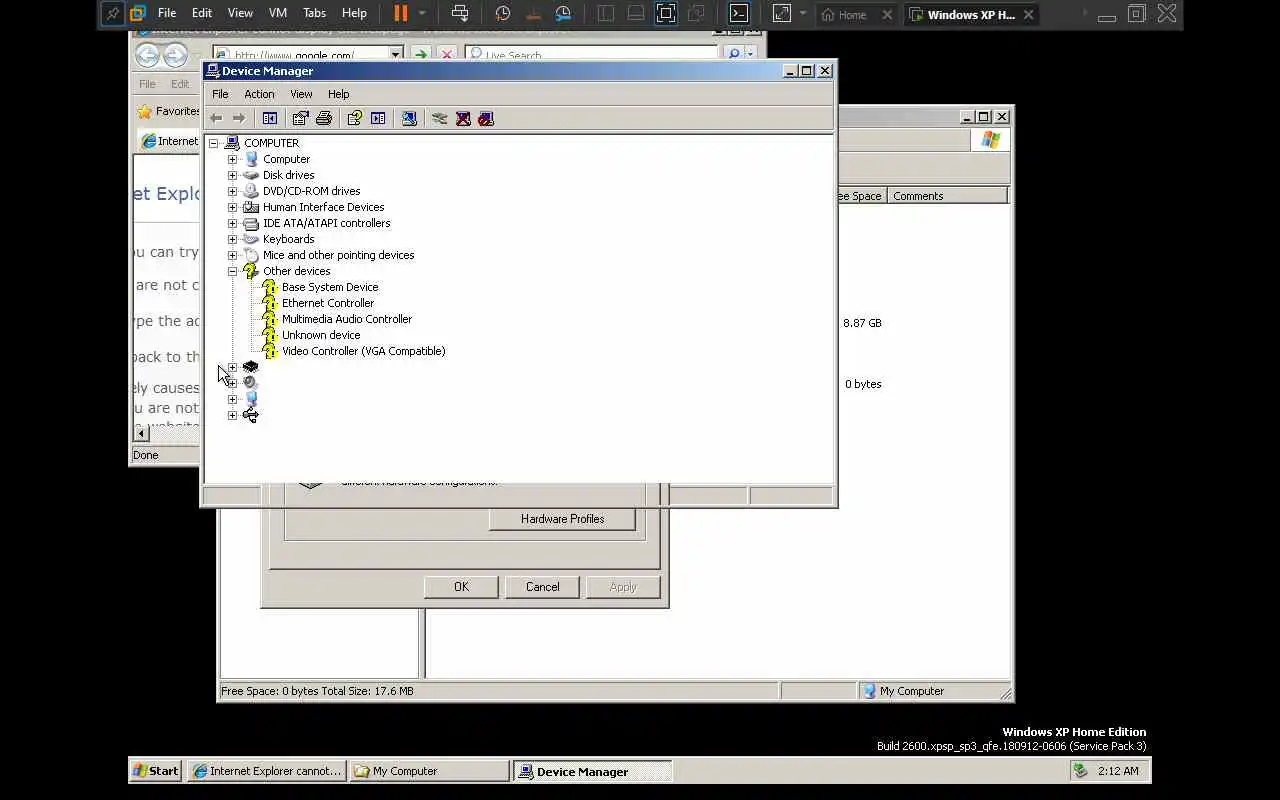1280x800 pixels.
Task: Select Multimedia Audio Controller device
Action: point(347,319)
